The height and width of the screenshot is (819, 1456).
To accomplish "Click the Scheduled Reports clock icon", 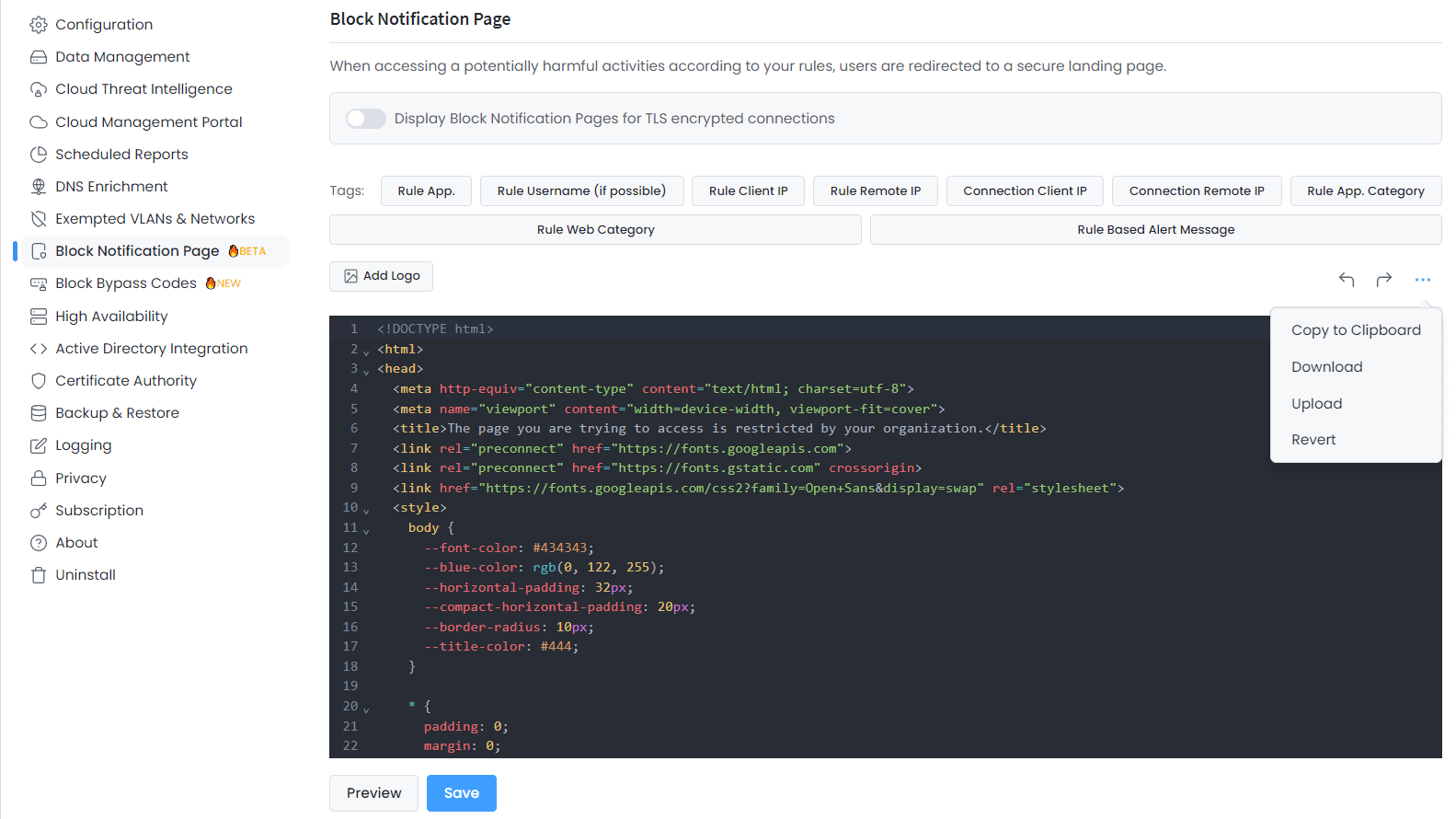I will [x=39, y=155].
